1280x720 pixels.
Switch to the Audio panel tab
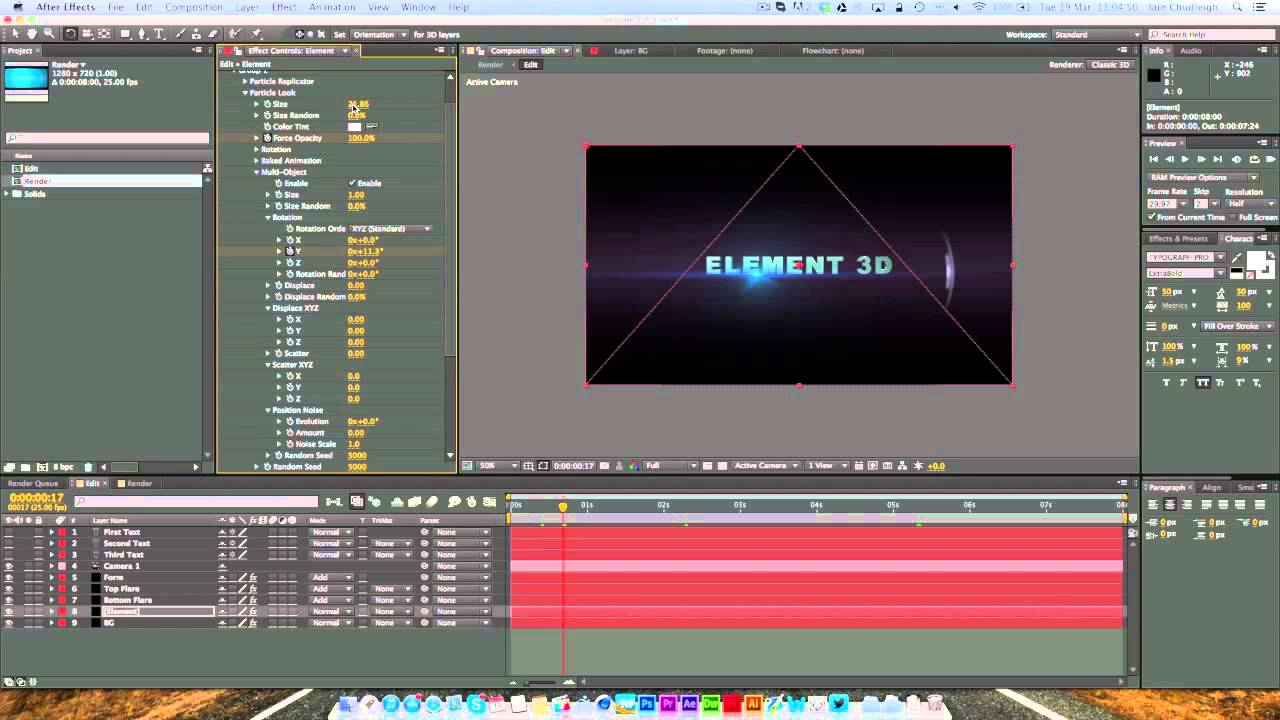tap(1190, 50)
